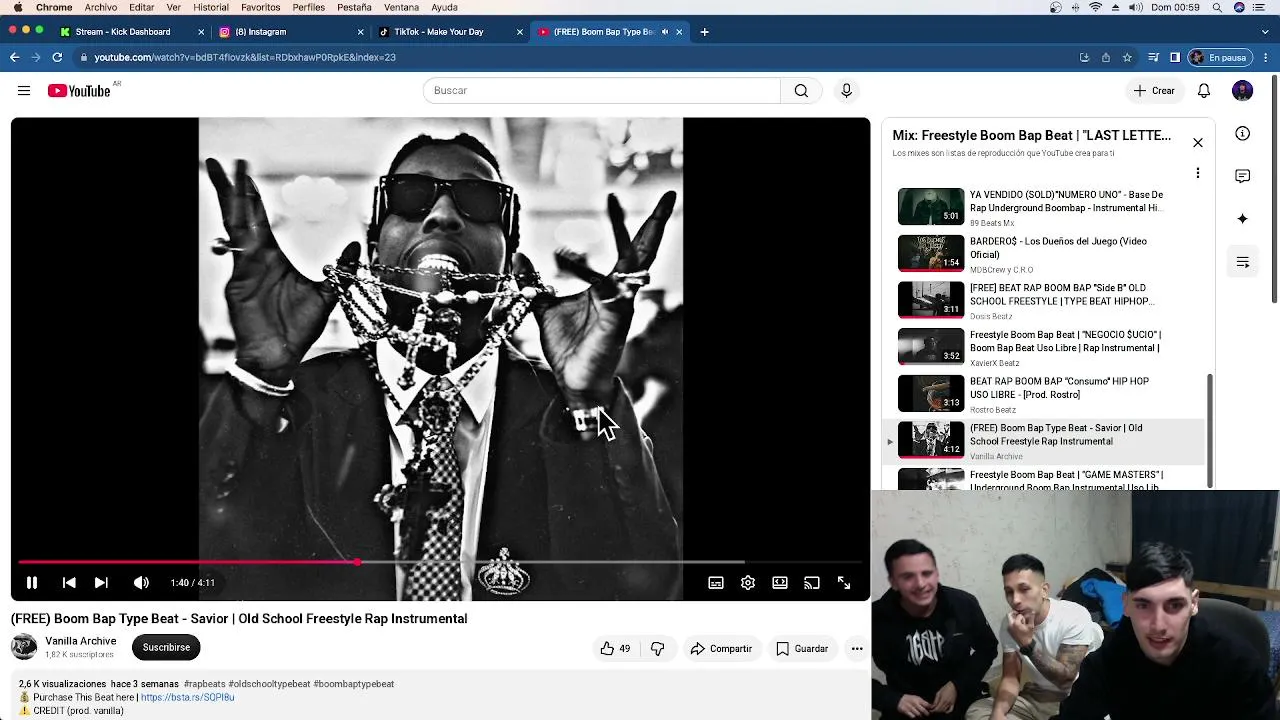Open the YouTube notifications bell
Screen dimensions: 1280x720
(x=1204, y=91)
